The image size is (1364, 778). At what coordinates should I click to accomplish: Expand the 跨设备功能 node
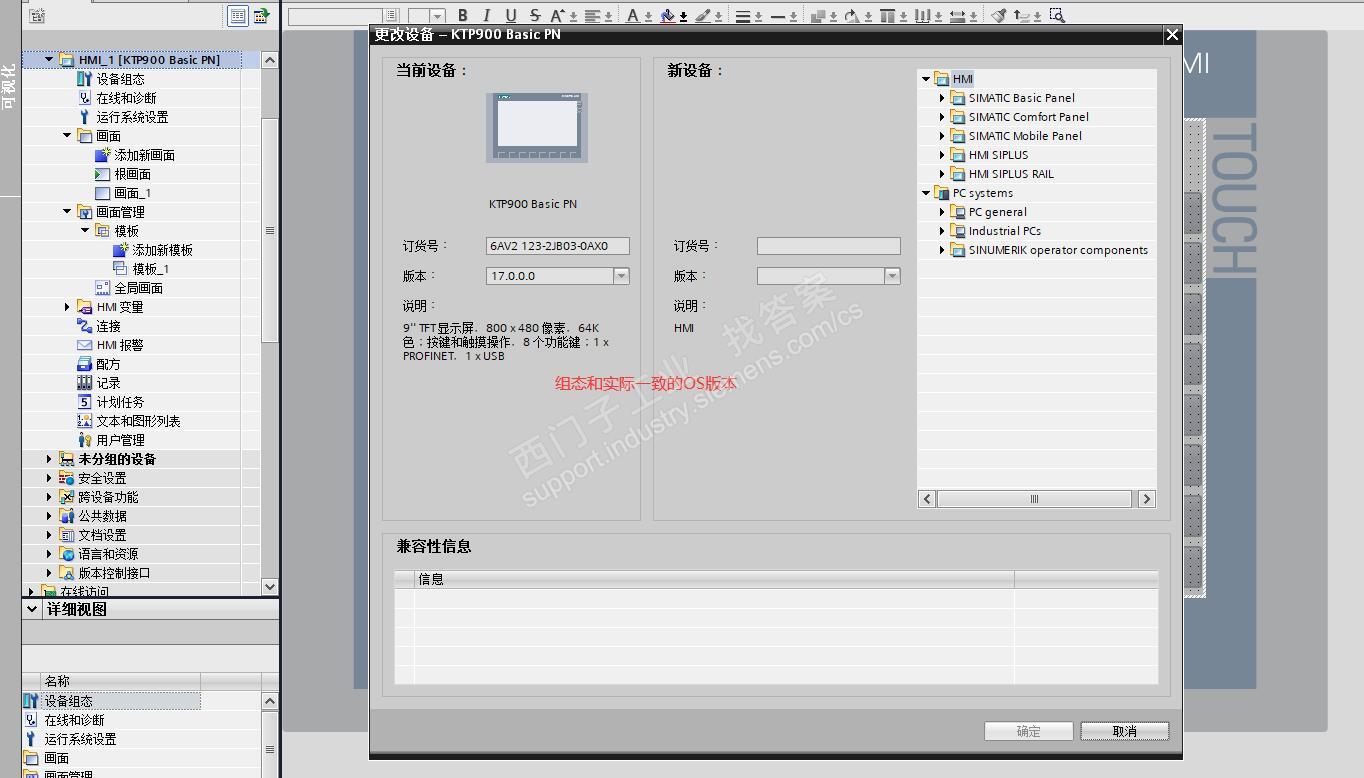49,497
